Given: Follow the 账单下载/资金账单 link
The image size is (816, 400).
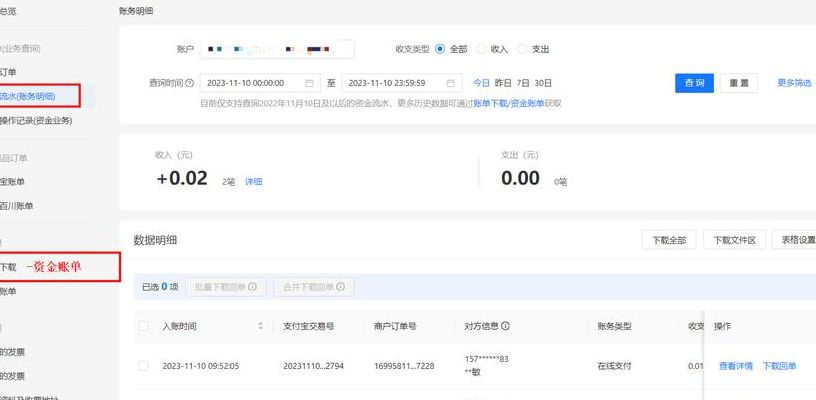Looking at the screenshot, I should coord(508,104).
